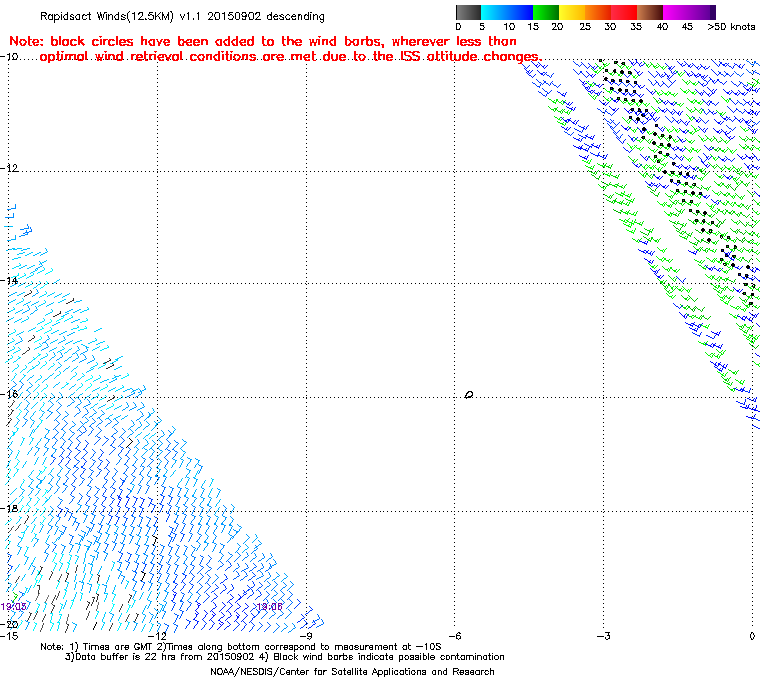Click the longitude label '-15'
The height and width of the screenshot is (688, 760).
coord(9,636)
